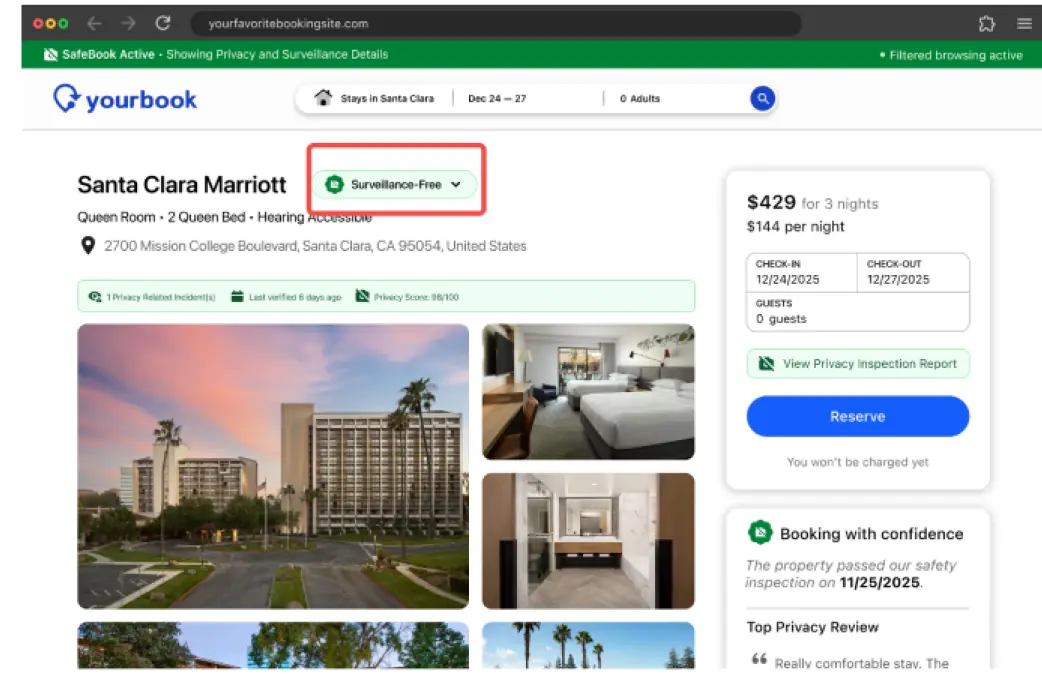Viewport: 1042px width, 696px height.
Task: Reload the page with the refresh icon
Action: pos(163,23)
